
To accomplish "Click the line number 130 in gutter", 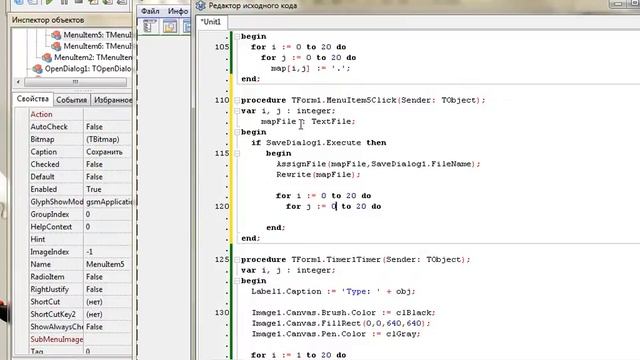I will (222, 313).
